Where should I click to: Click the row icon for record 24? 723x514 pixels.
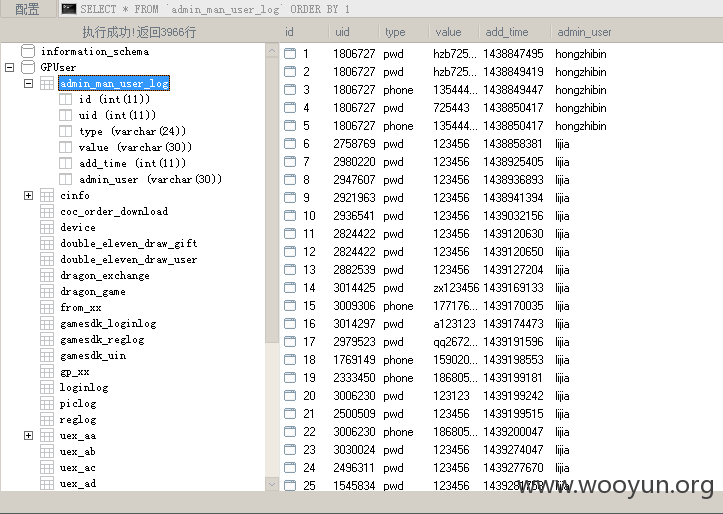pyautogui.click(x=290, y=468)
